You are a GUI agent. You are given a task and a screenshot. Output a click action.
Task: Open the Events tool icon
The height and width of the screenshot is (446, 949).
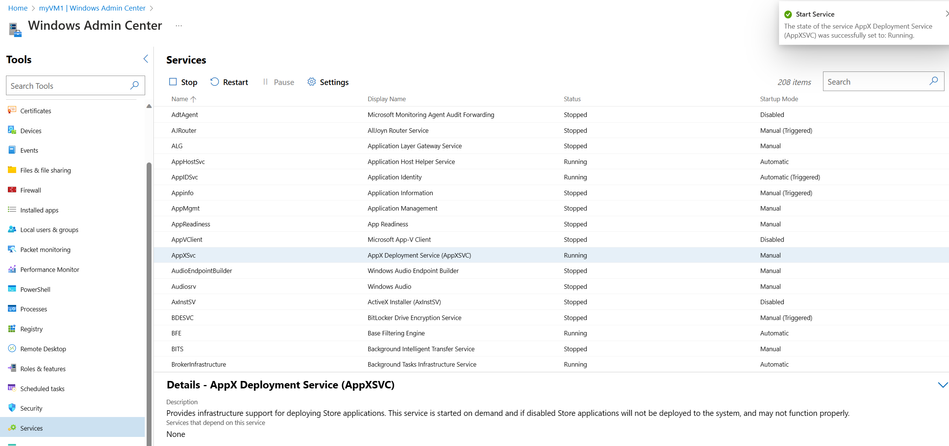pyautogui.click(x=11, y=150)
